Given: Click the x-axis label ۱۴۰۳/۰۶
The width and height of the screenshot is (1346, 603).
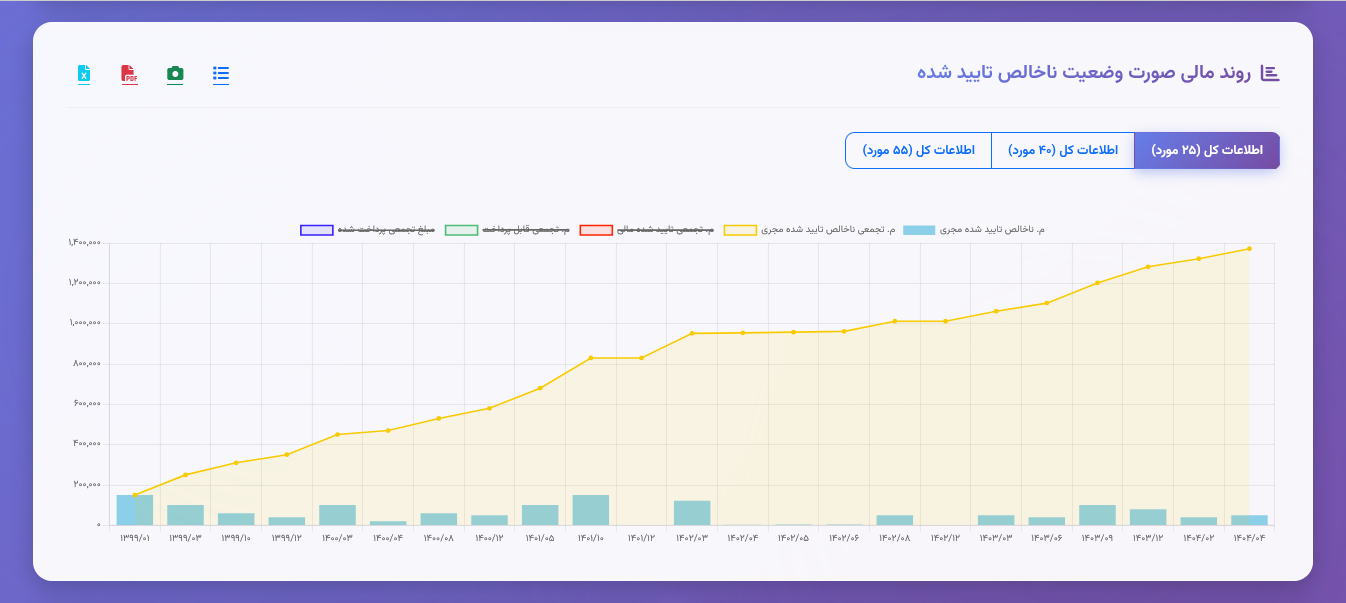Looking at the screenshot, I should [x=1047, y=538].
